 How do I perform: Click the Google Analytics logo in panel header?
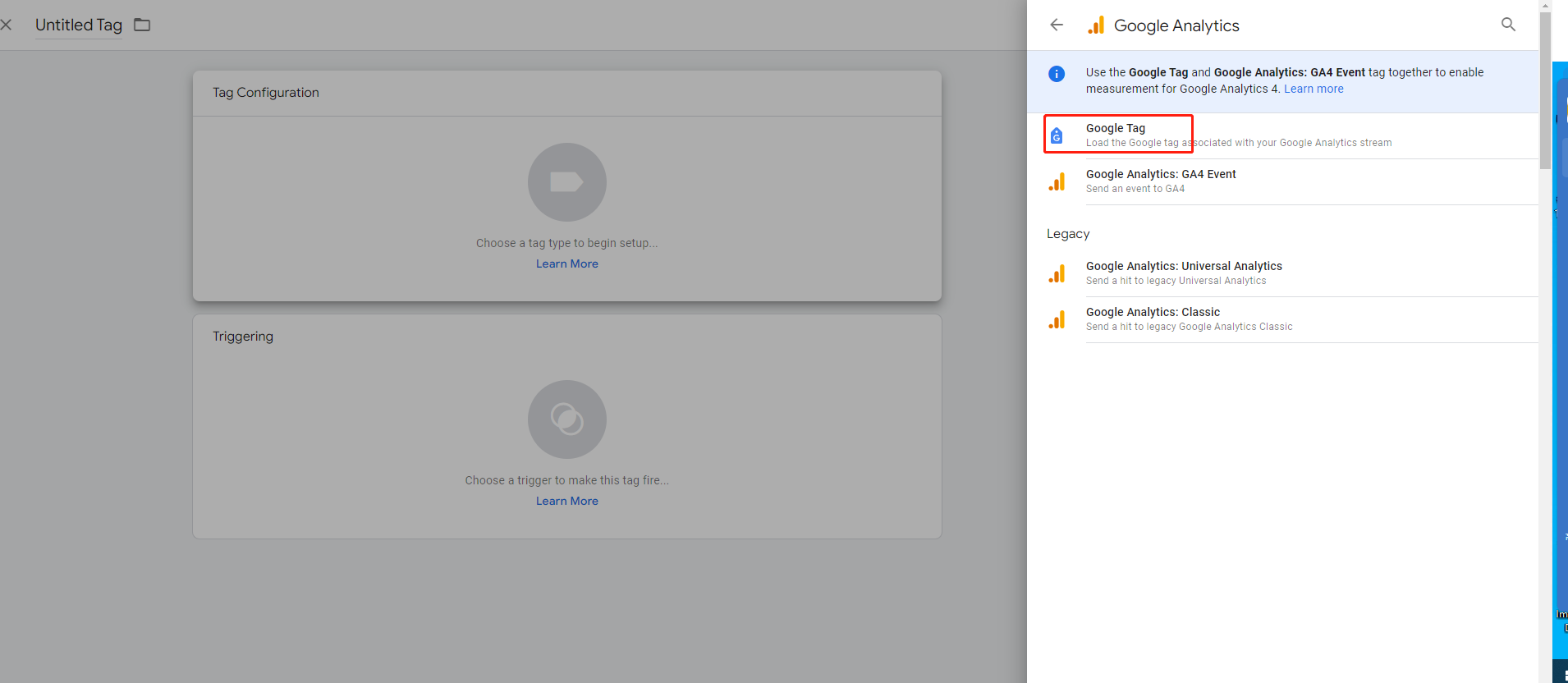point(1096,25)
